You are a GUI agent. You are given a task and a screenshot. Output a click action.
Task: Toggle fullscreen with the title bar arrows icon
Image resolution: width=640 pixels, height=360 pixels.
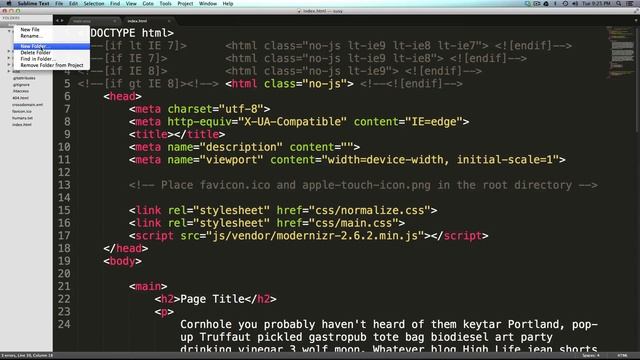coord(635,11)
